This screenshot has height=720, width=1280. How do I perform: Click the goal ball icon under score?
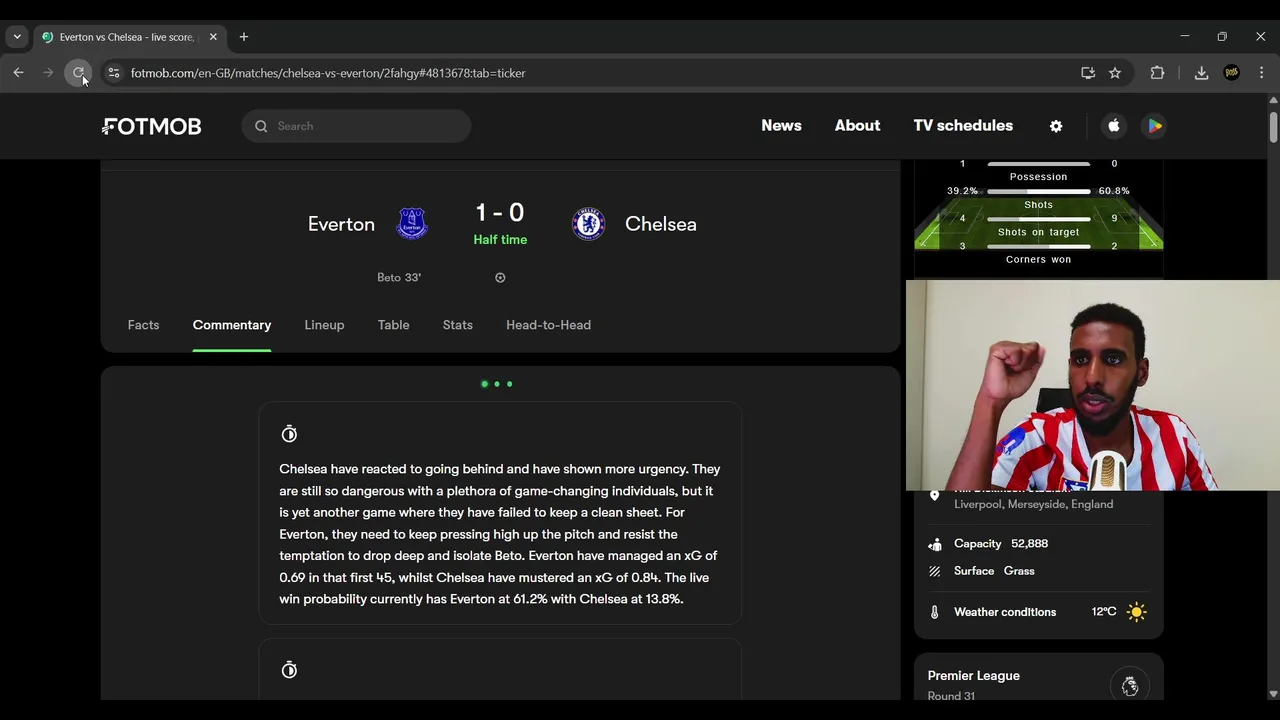click(x=500, y=278)
